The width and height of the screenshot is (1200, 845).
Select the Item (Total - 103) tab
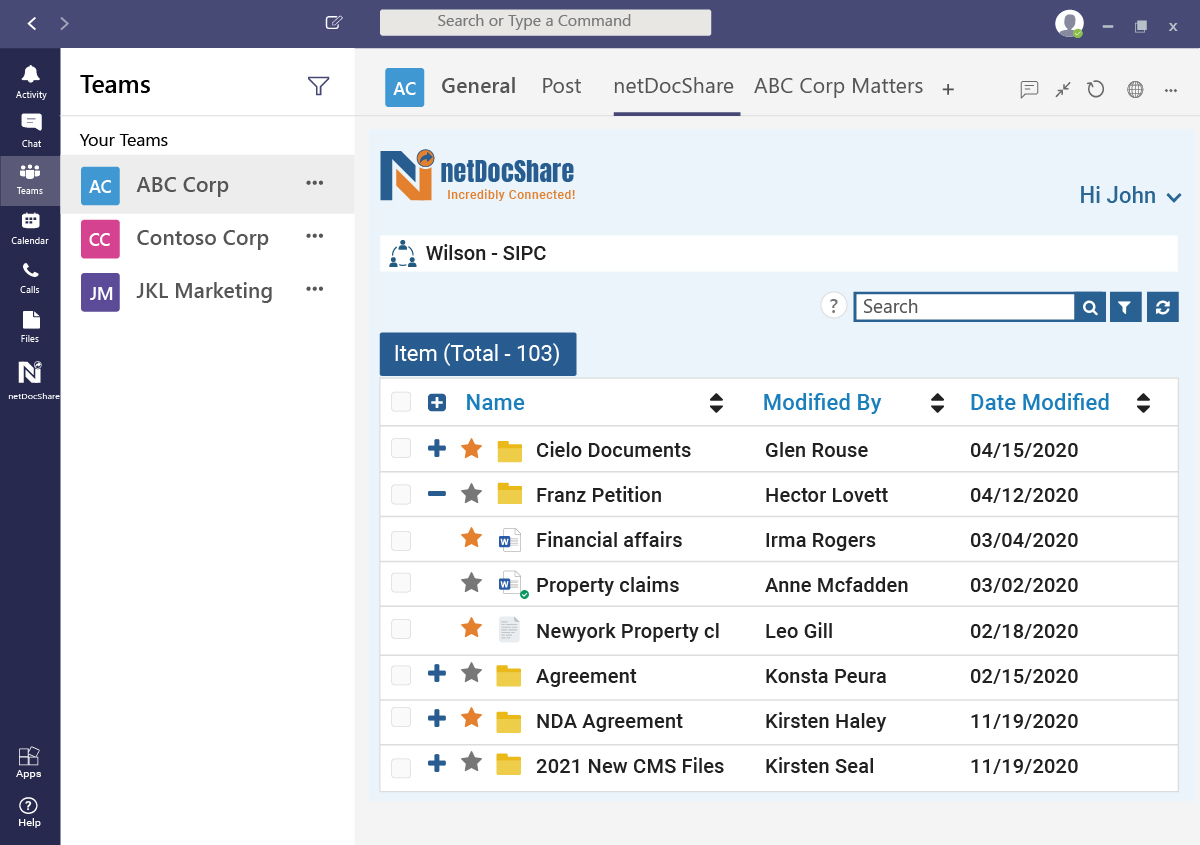[x=478, y=354]
